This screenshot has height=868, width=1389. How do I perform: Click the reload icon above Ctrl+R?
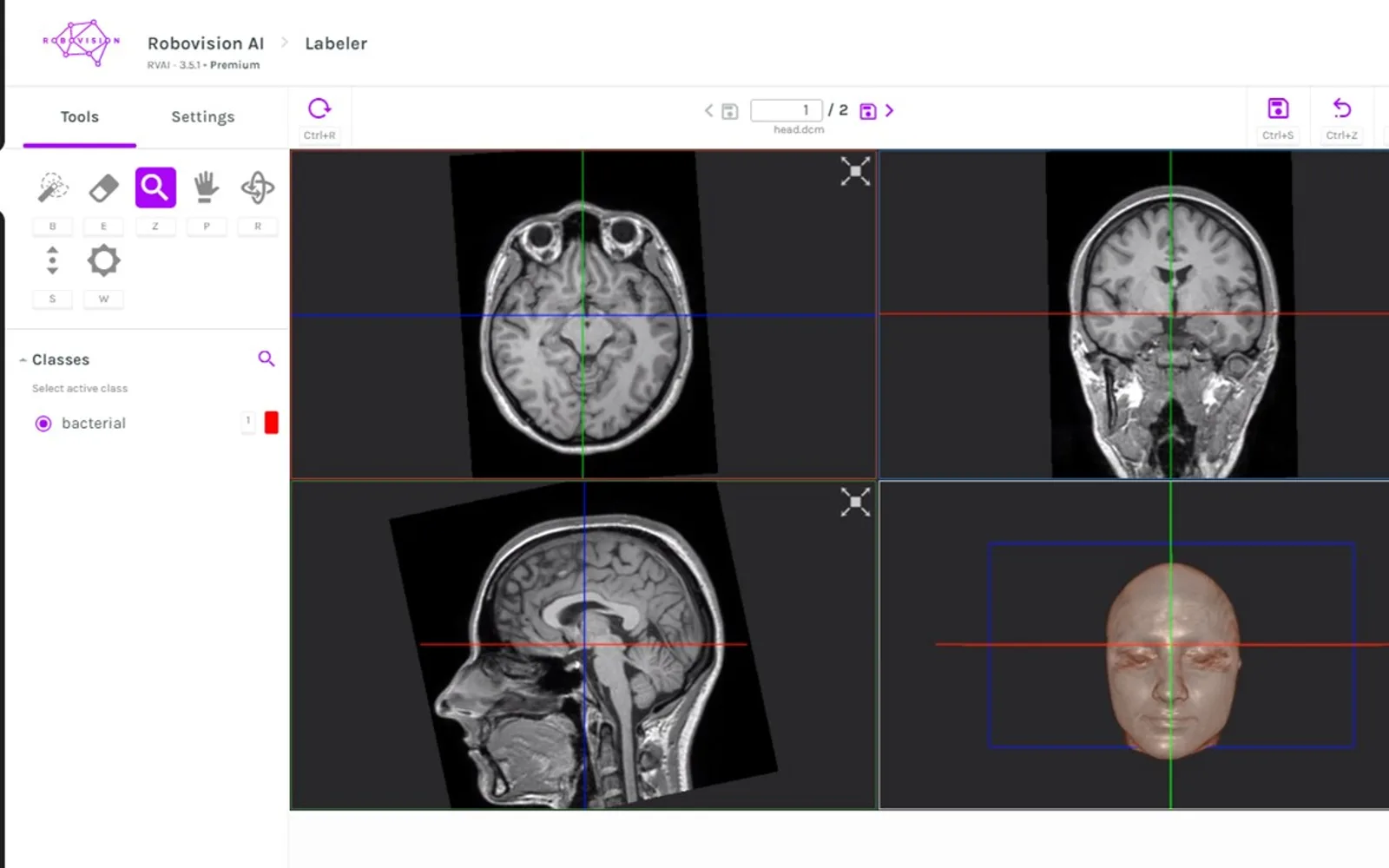[319, 108]
